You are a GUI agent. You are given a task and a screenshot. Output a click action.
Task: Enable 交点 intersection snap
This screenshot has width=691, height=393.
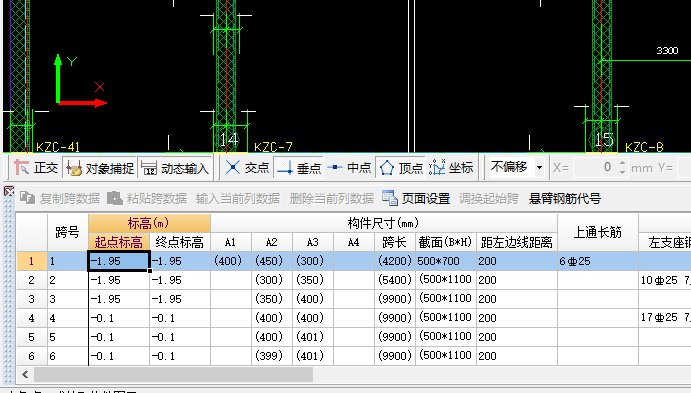pyautogui.click(x=247, y=167)
